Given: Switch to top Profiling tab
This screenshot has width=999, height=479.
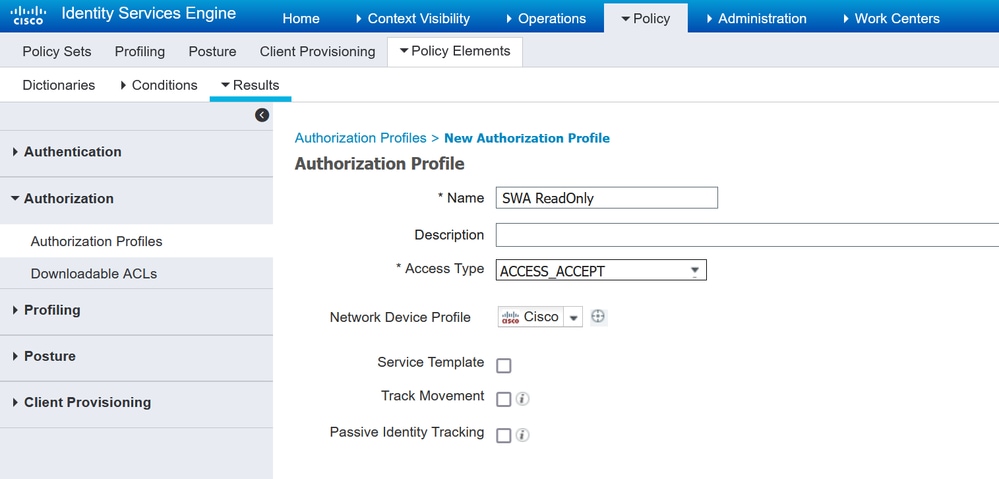Looking at the screenshot, I should (x=140, y=52).
